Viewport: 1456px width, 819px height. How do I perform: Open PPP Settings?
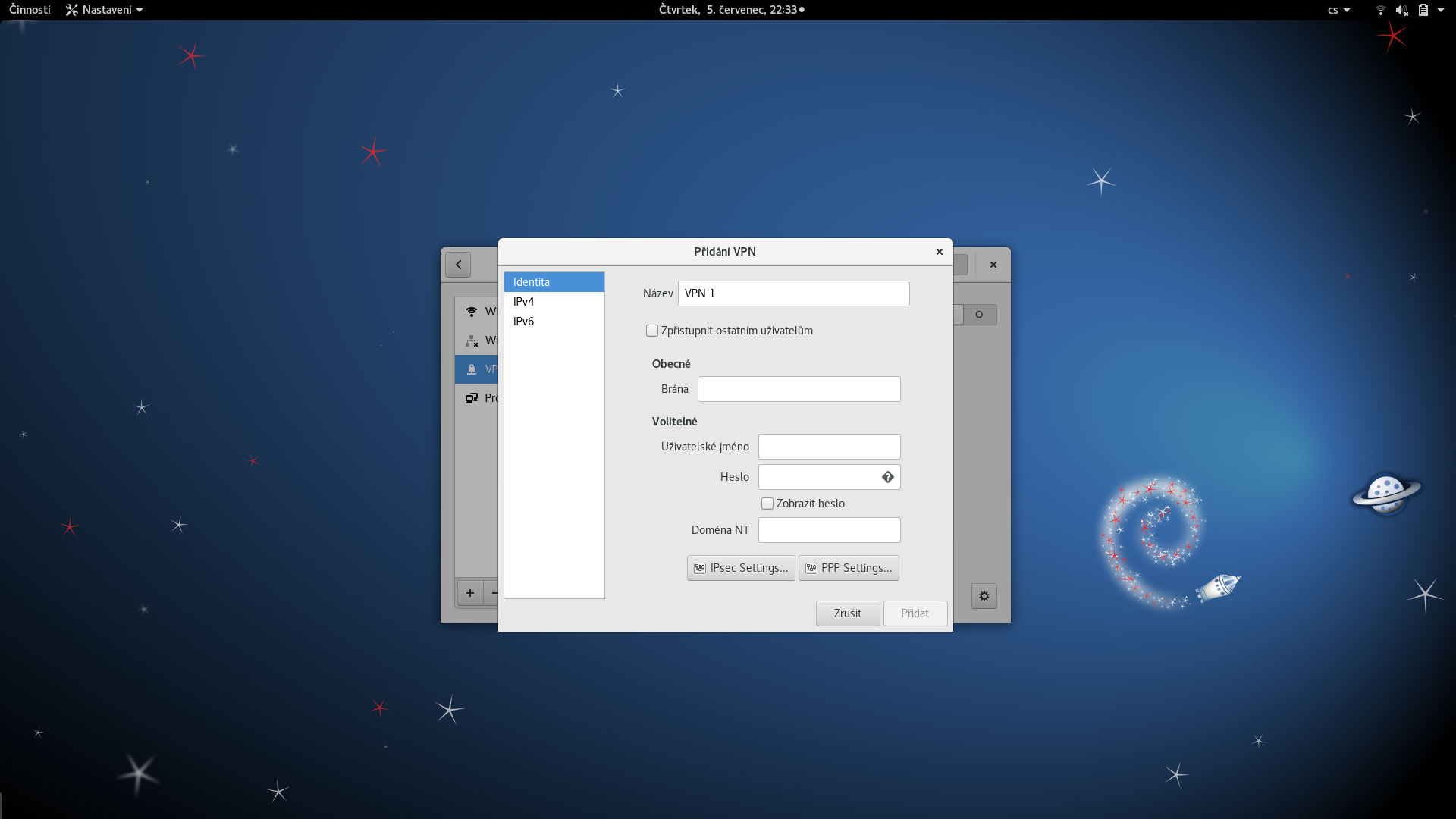click(849, 568)
